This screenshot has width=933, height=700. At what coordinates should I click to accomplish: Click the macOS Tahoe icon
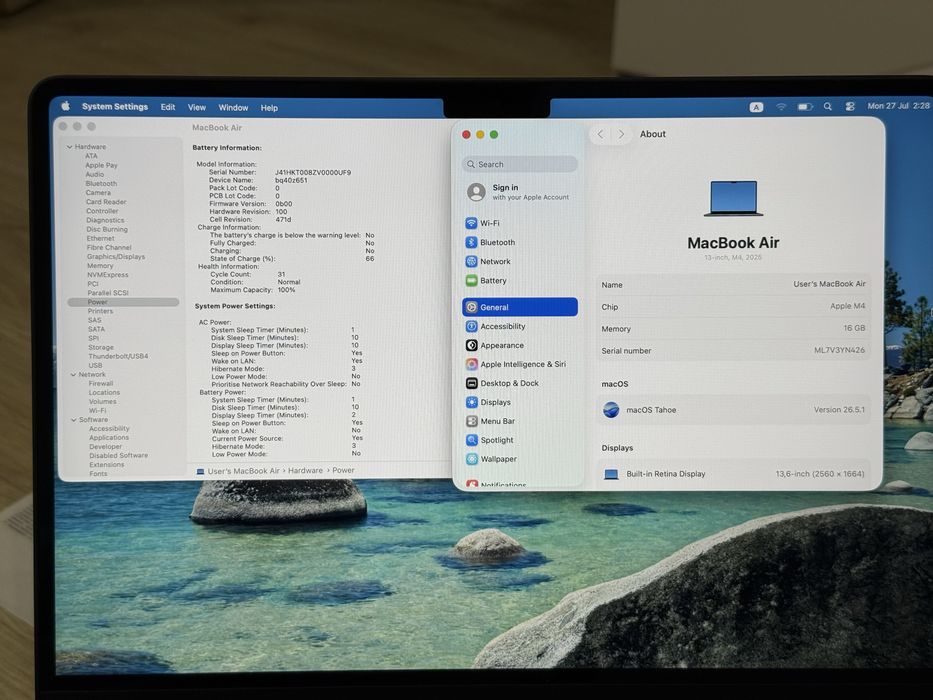(611, 410)
